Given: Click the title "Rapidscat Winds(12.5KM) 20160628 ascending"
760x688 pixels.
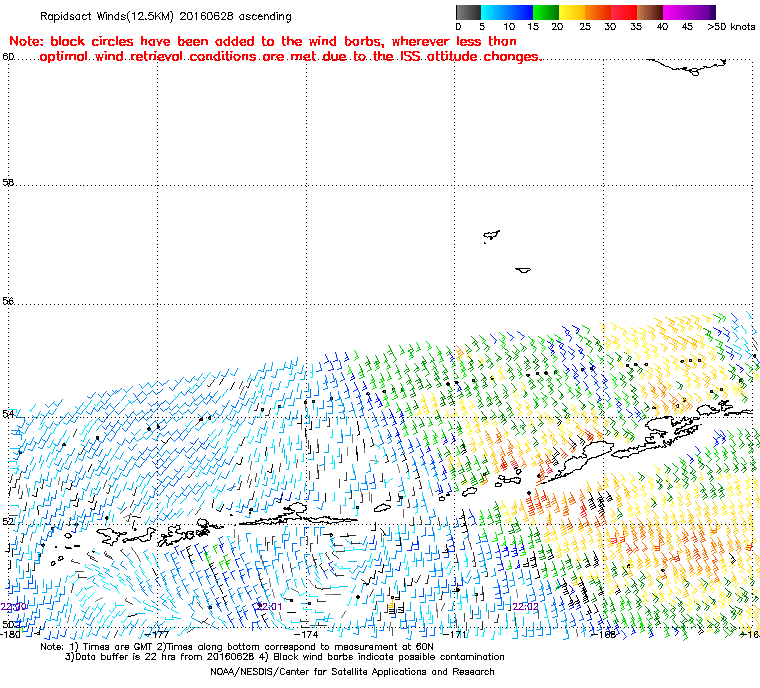Looking at the screenshot, I should point(166,16).
